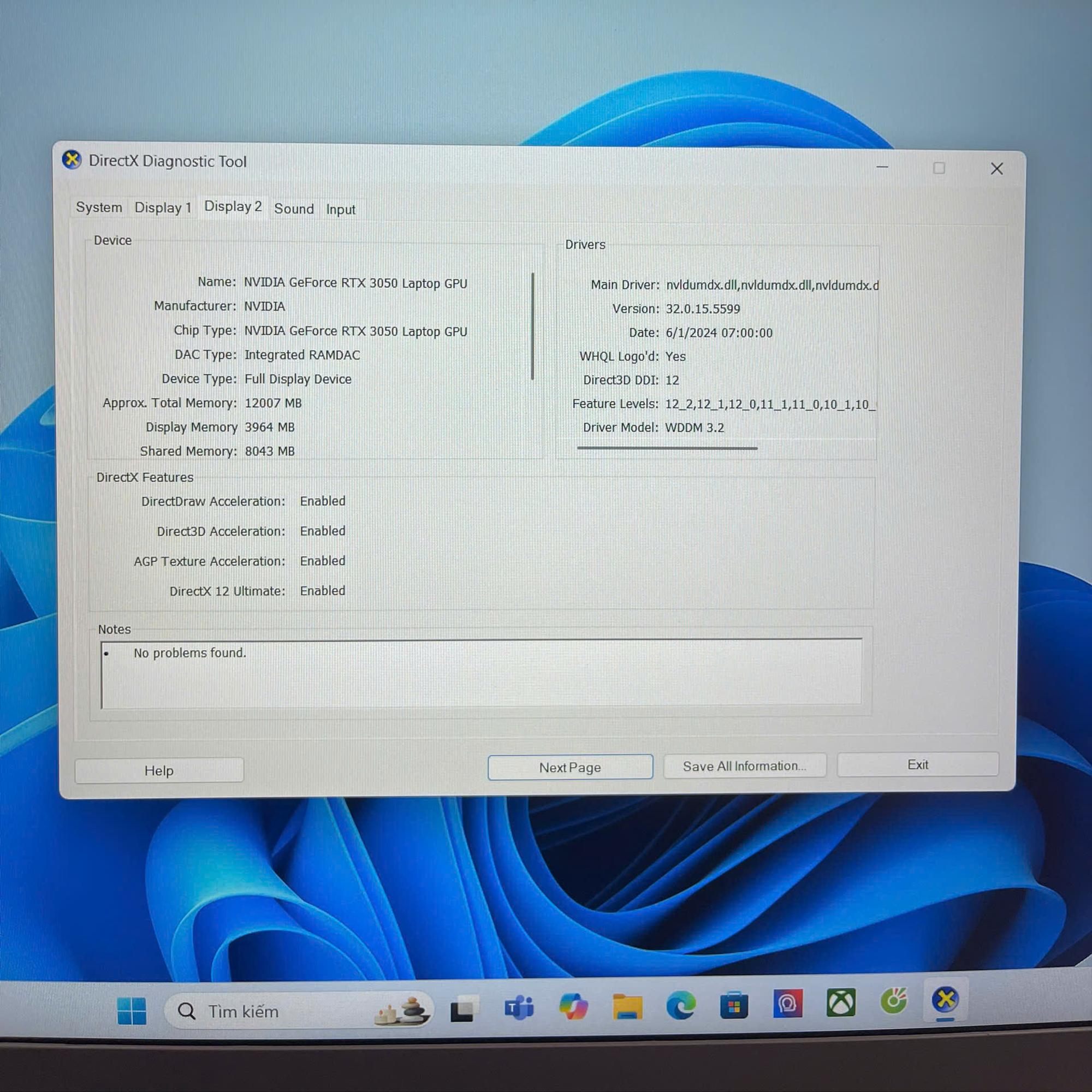Click the driver version 32.0.15.5599

click(703, 308)
